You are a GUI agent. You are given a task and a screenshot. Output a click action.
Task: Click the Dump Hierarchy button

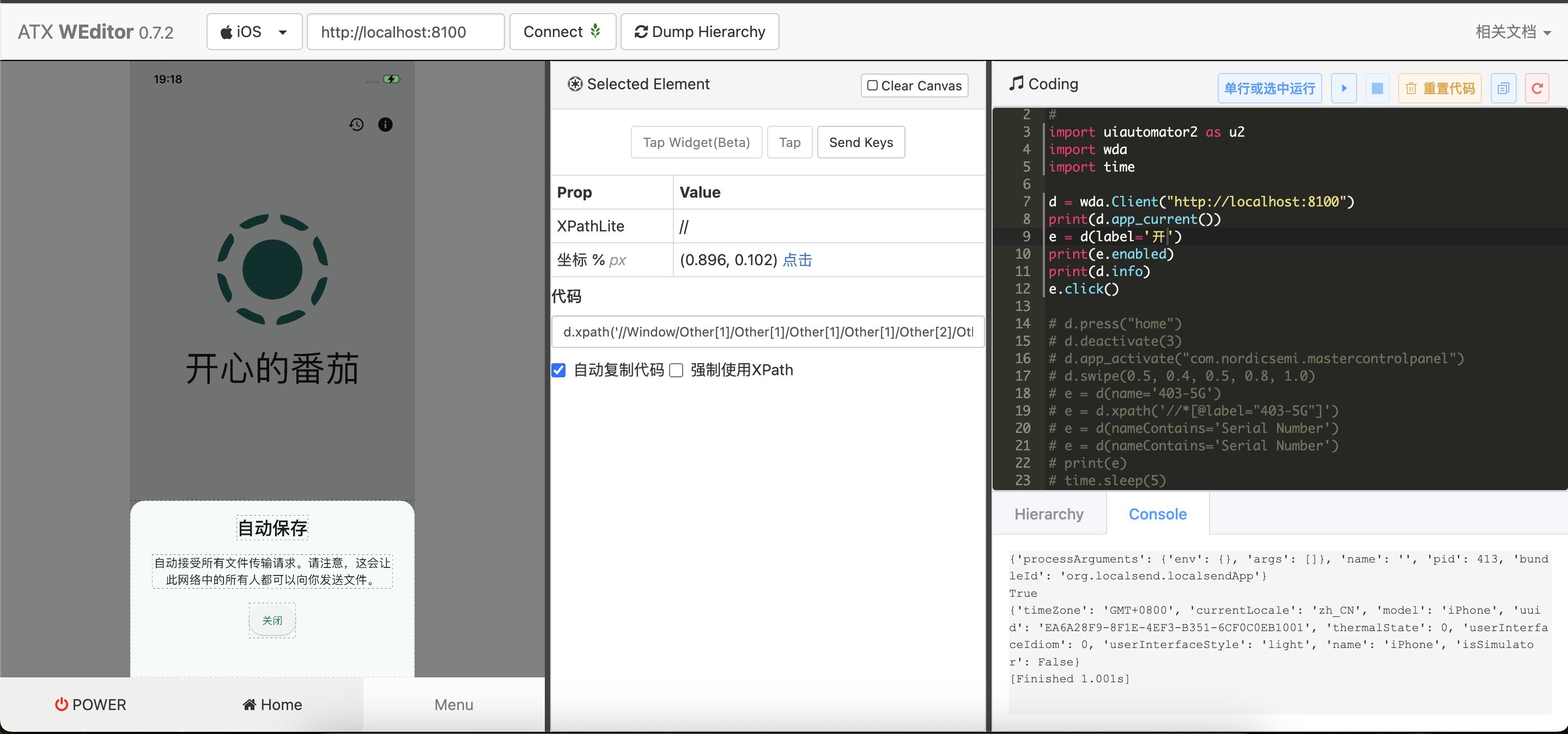700,32
